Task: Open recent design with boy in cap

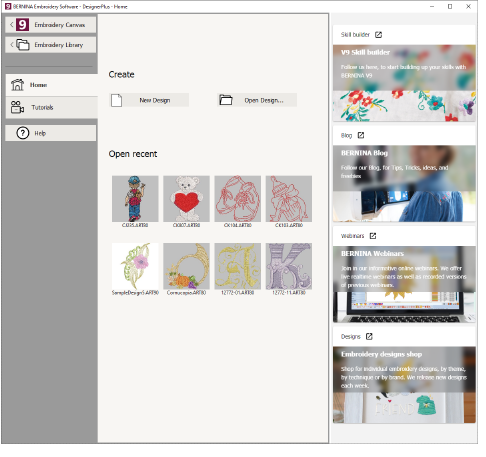Action: (135, 199)
